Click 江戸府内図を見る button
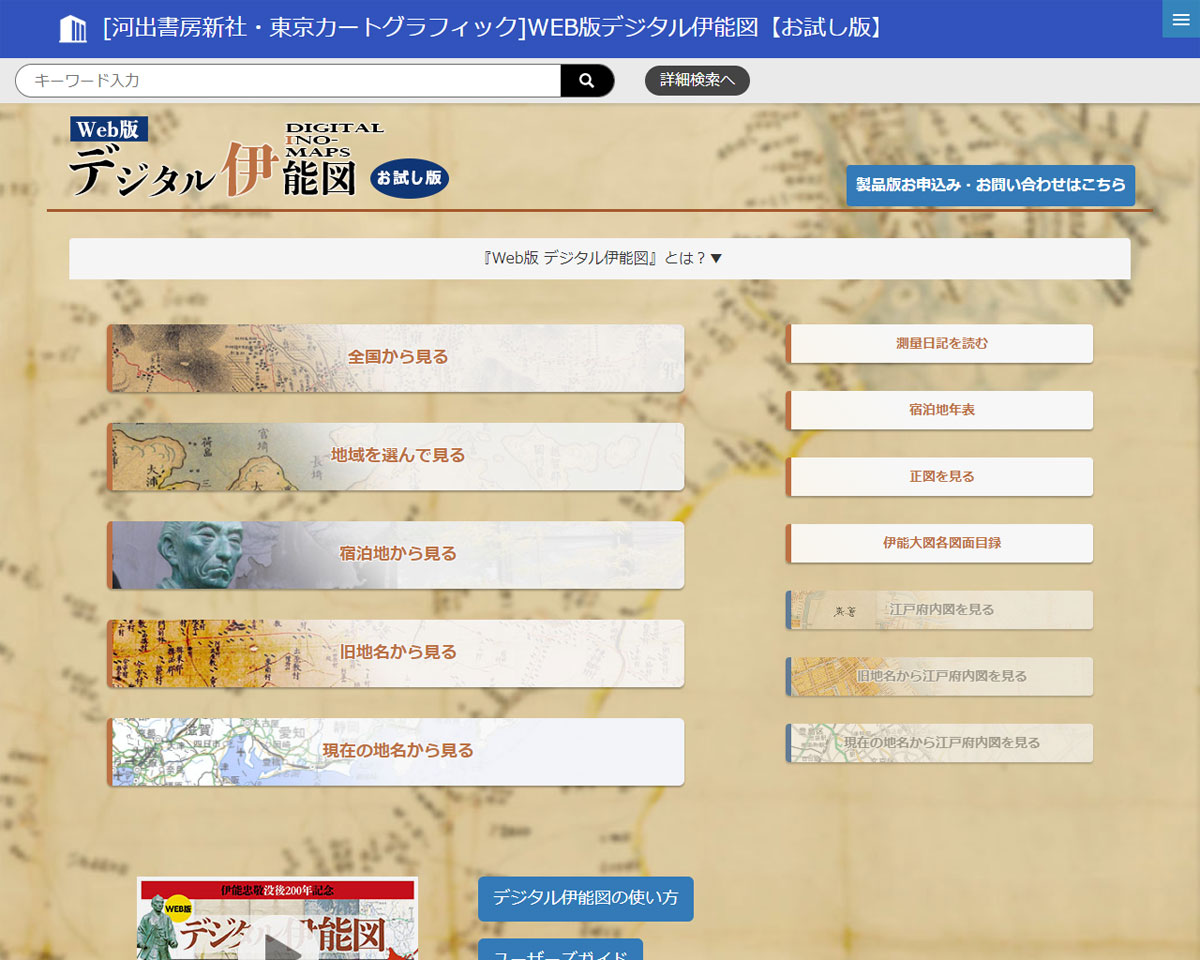The image size is (1200, 960). pyautogui.click(x=940, y=609)
